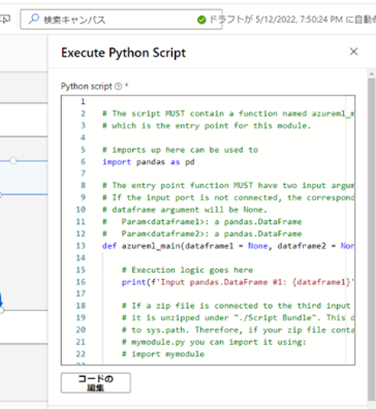The image size is (376, 409).
Task: Click the line 12 comment 'Param<dataframe2>'
Action: coord(202,234)
